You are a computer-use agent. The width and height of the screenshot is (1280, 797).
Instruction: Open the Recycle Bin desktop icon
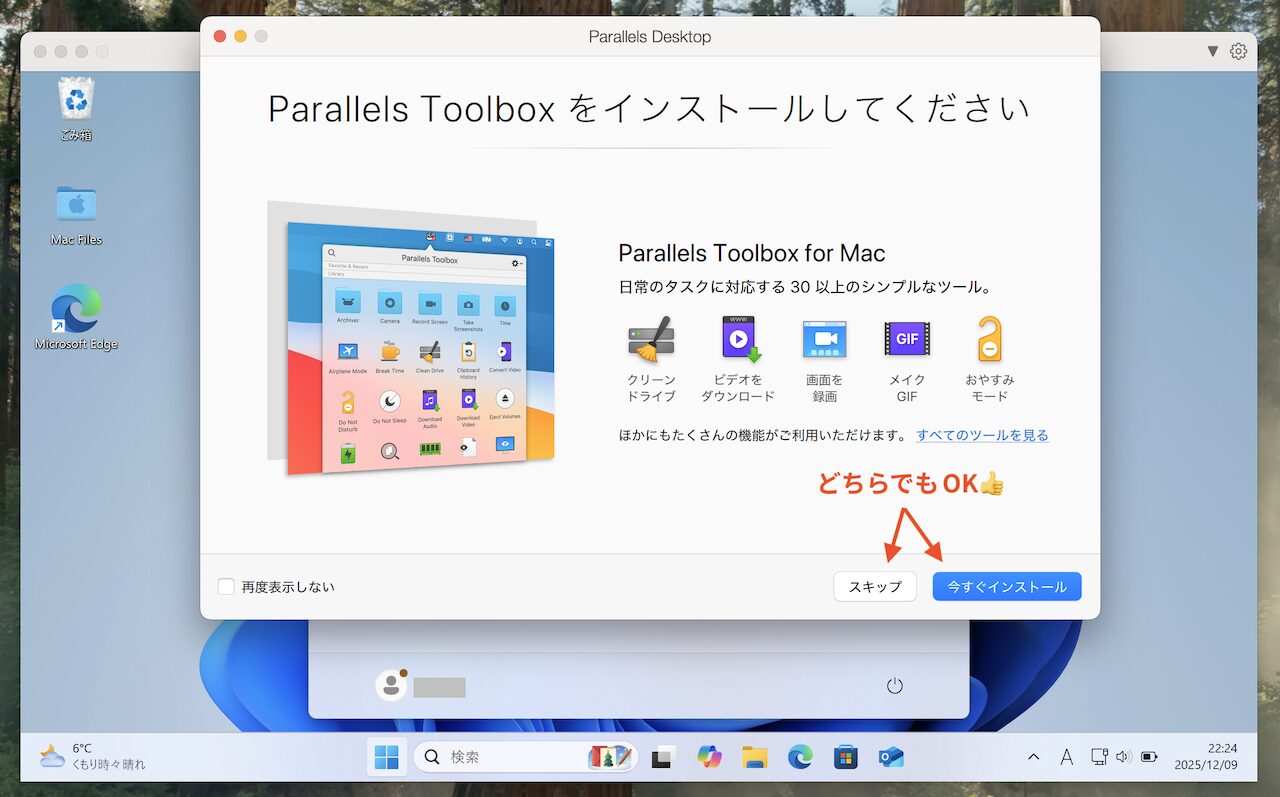(76, 100)
